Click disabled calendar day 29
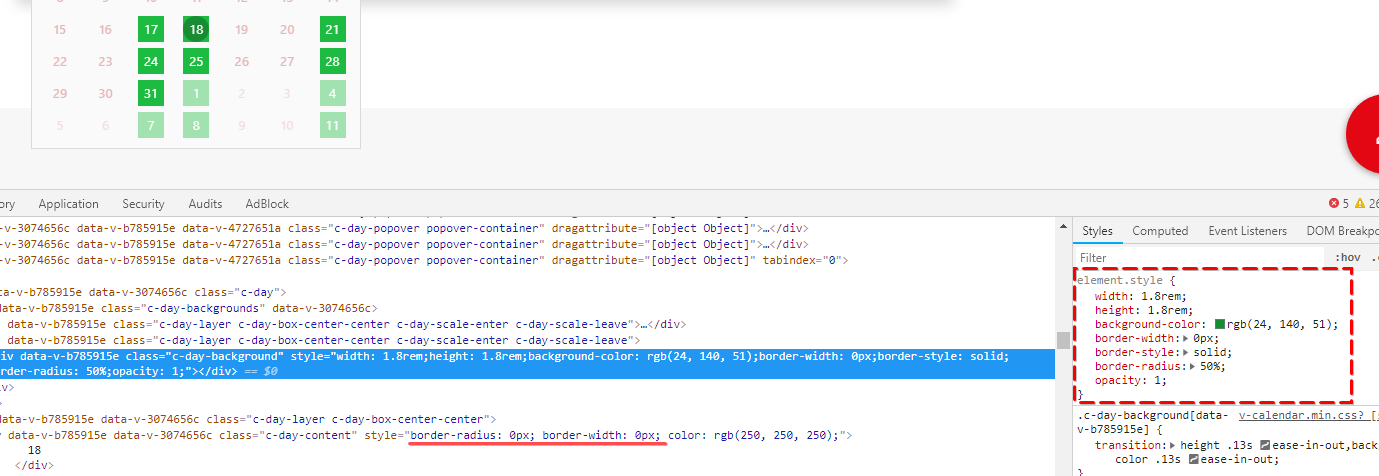Viewport: 1379px width, 476px height. (60, 94)
